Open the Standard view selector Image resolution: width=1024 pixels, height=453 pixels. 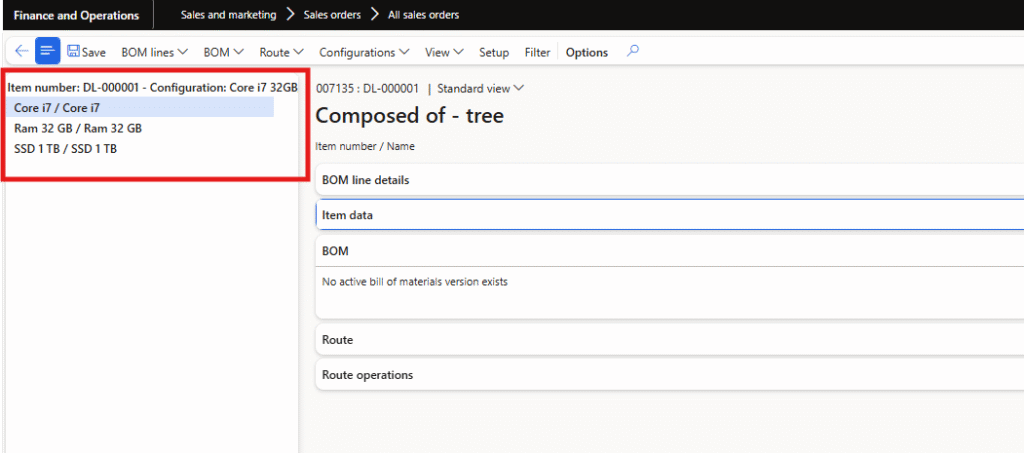480,88
